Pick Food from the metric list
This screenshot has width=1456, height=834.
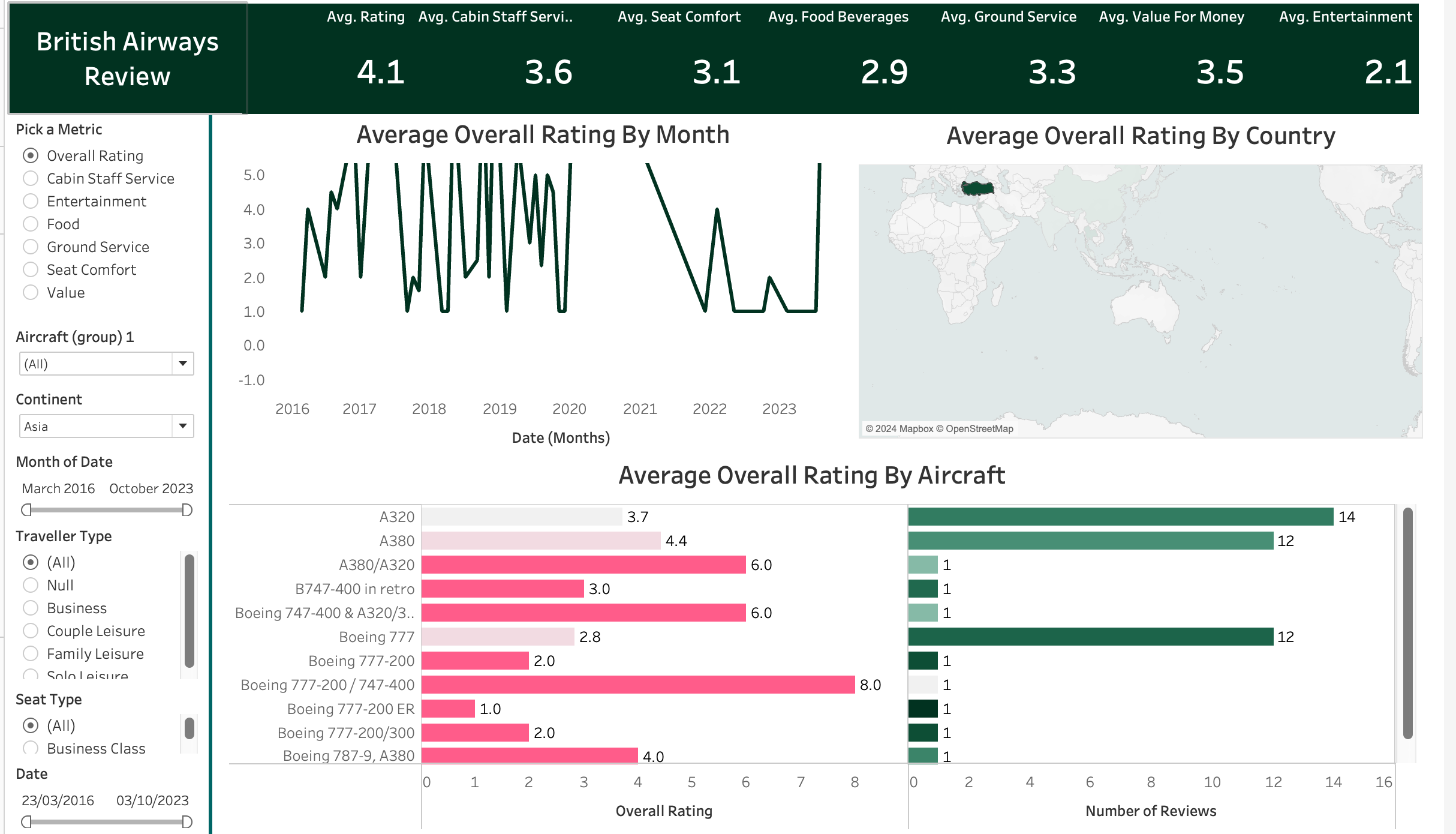pos(31,224)
